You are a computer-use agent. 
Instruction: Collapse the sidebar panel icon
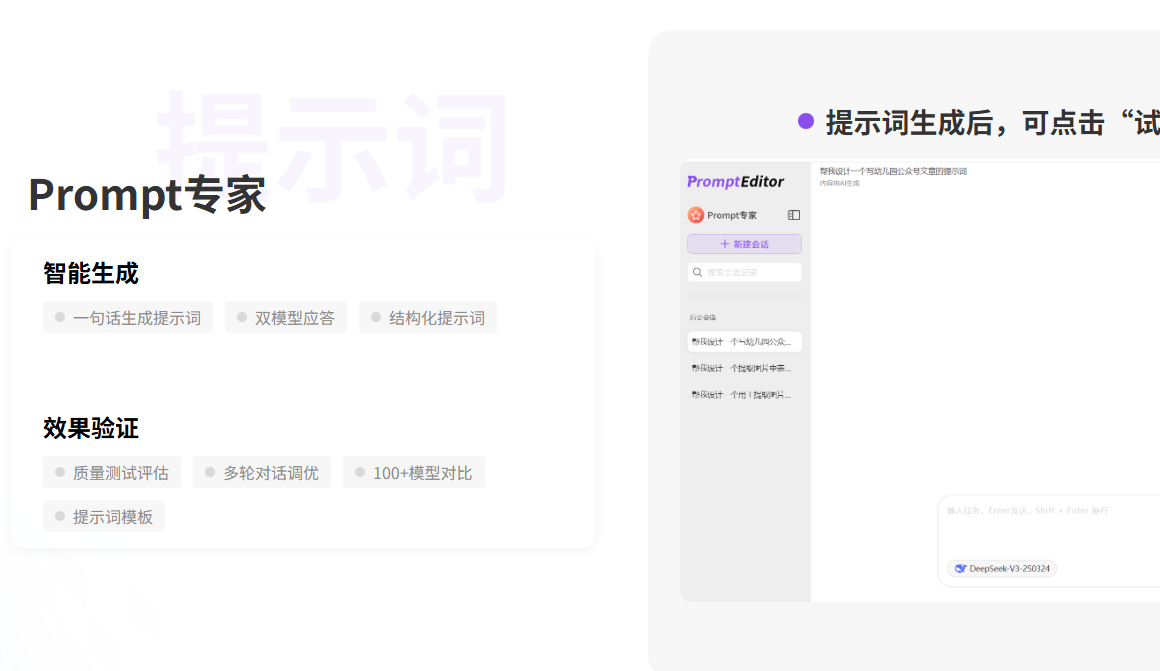[x=794, y=215]
